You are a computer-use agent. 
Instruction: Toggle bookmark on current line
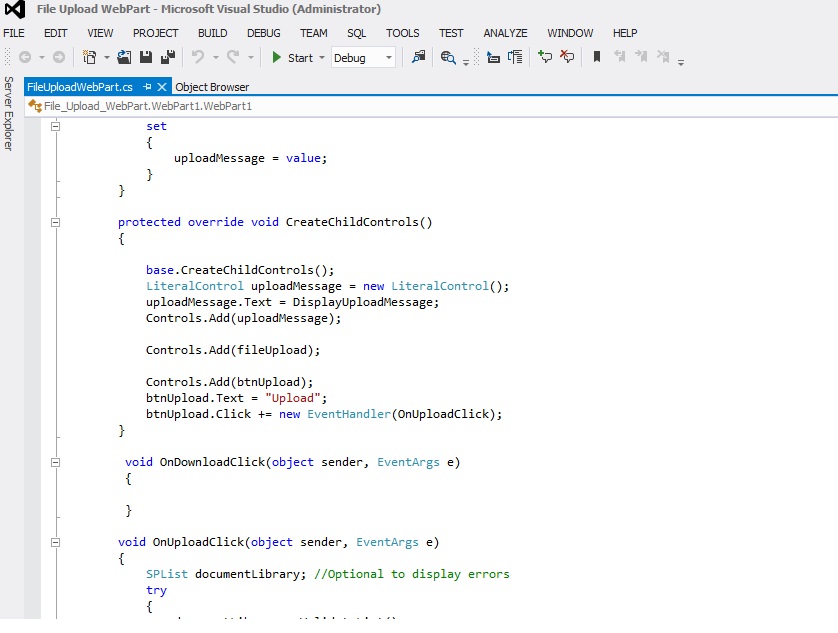(597, 58)
